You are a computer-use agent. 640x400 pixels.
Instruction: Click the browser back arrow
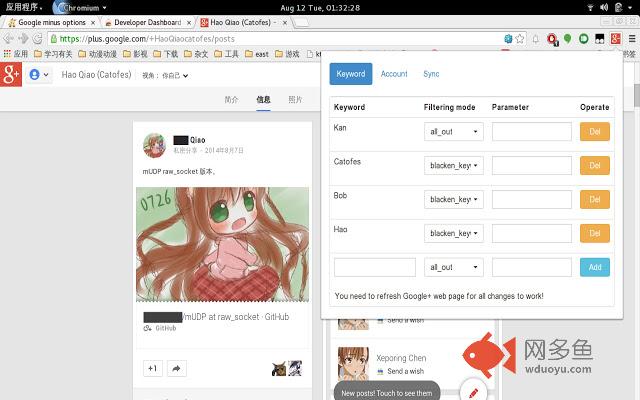pos(8,39)
